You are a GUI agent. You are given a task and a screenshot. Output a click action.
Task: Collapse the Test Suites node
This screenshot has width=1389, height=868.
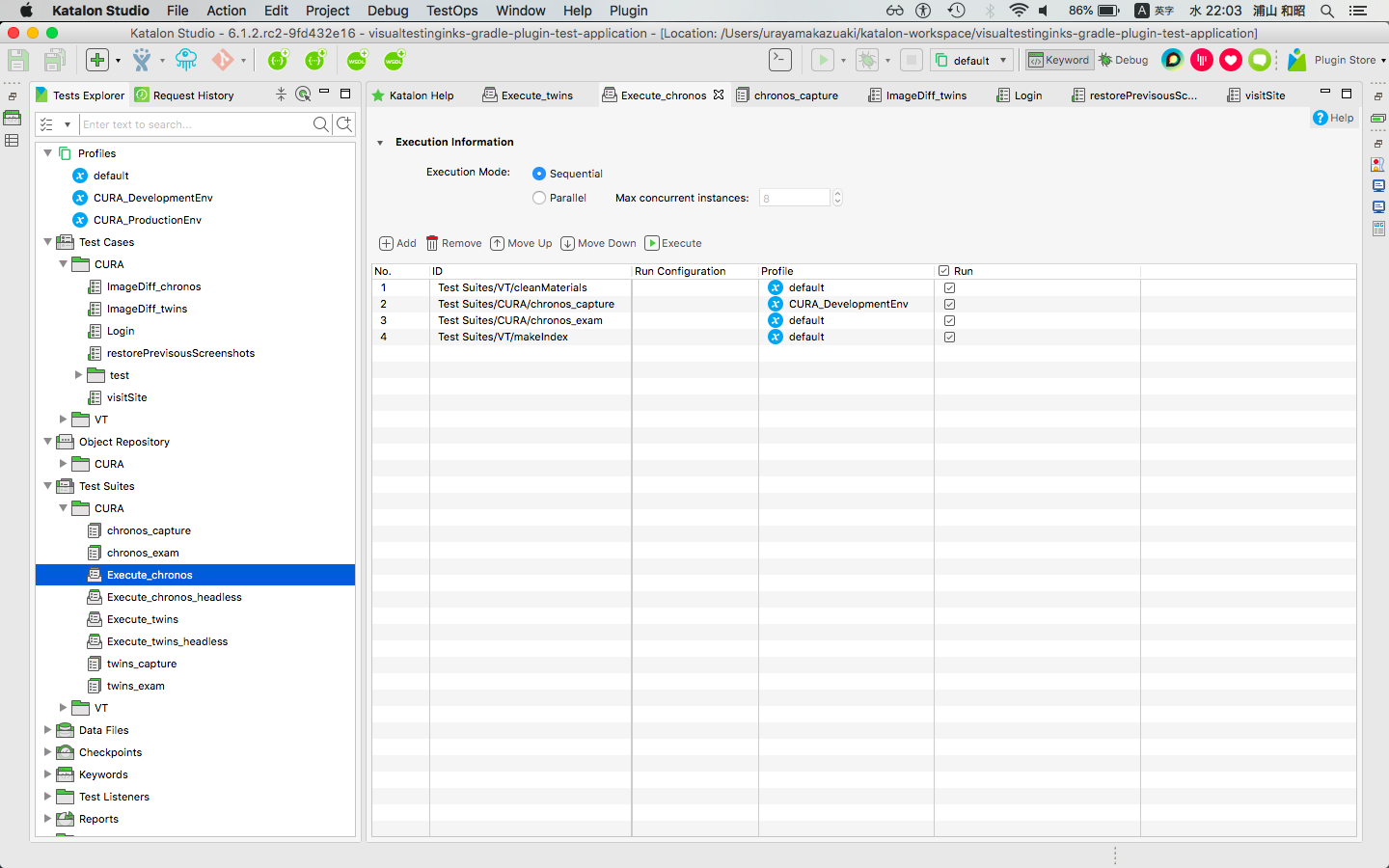(47, 486)
